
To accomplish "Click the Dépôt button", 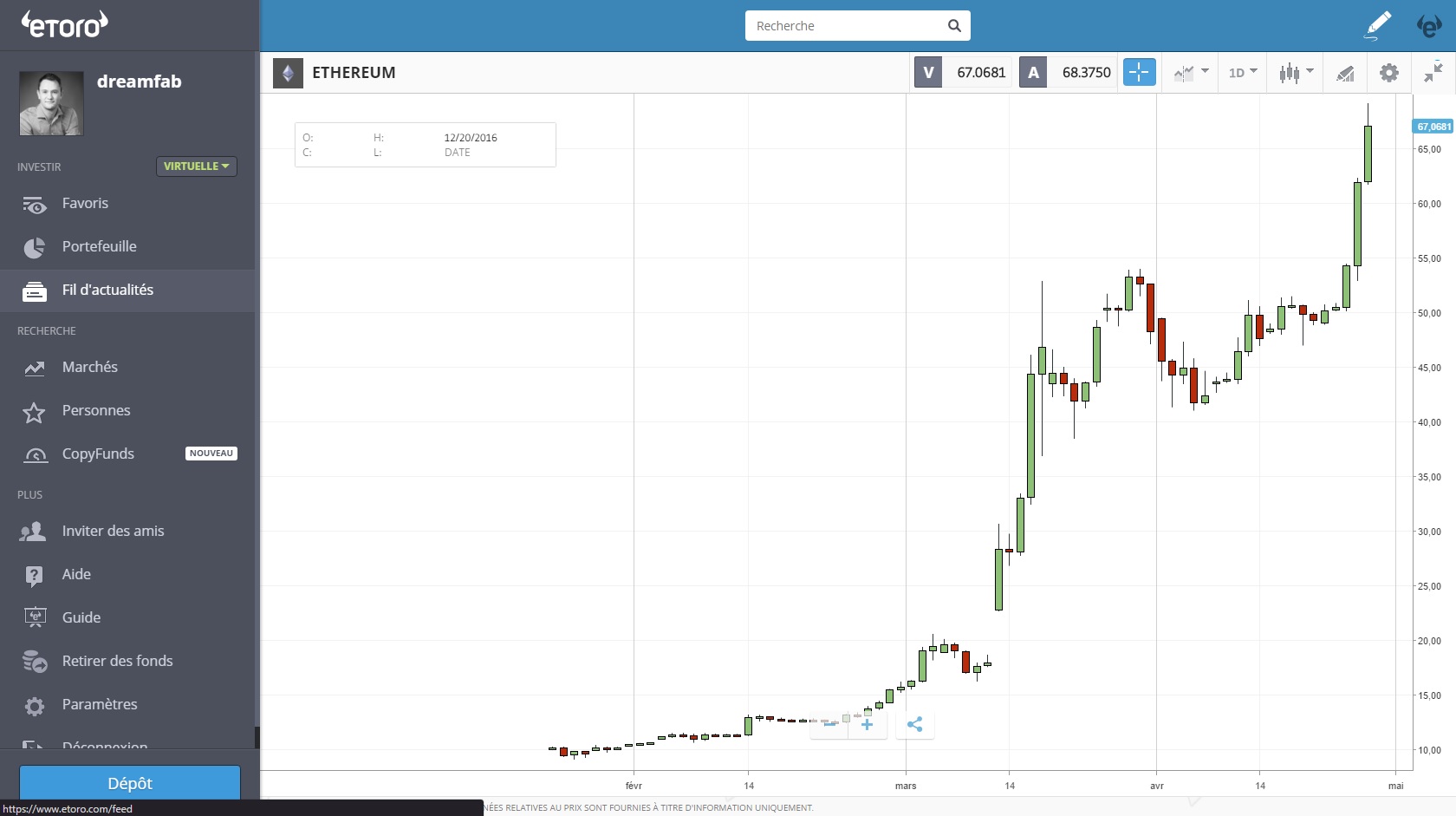I will click(130, 782).
